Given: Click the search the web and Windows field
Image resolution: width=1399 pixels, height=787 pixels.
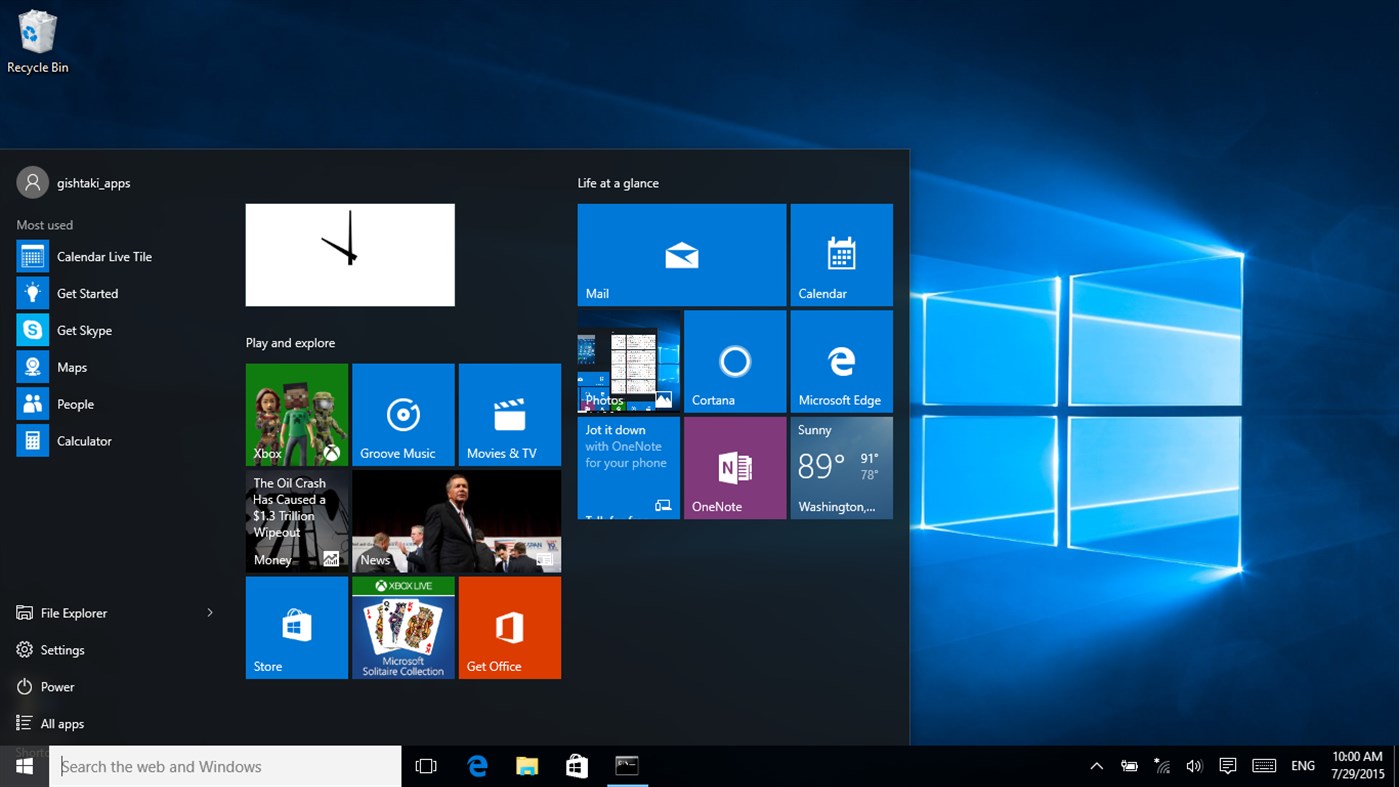Looking at the screenshot, I should (x=225, y=765).
